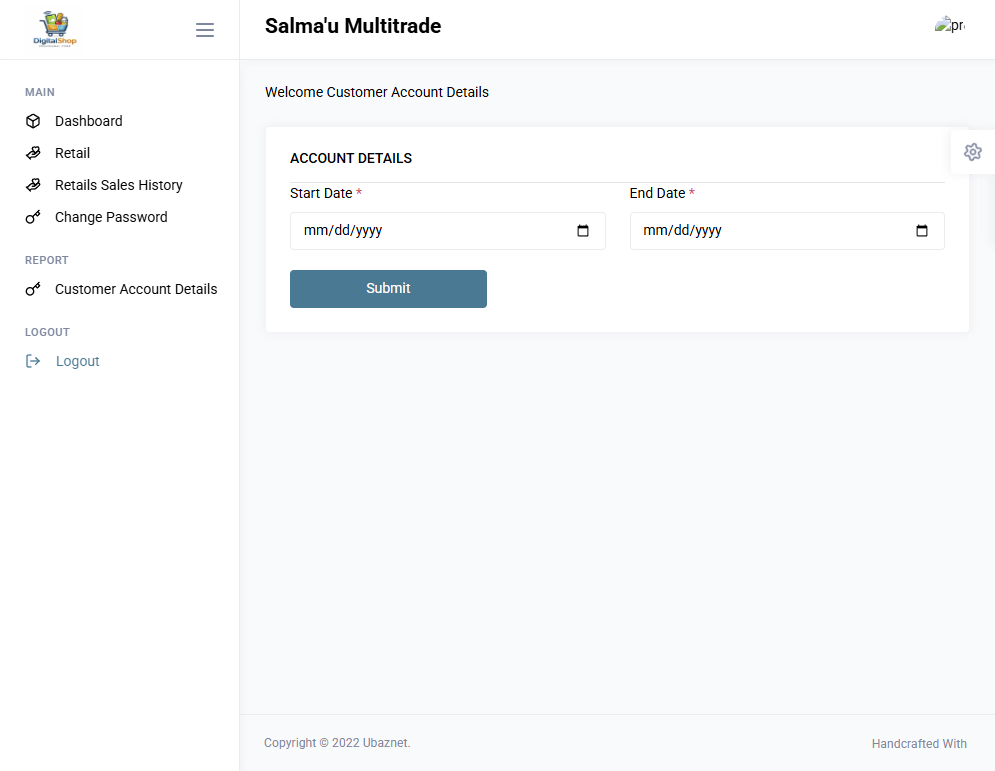Click the Welcome Customer Account Details heading
This screenshot has height=771, width=995.
[x=377, y=92]
